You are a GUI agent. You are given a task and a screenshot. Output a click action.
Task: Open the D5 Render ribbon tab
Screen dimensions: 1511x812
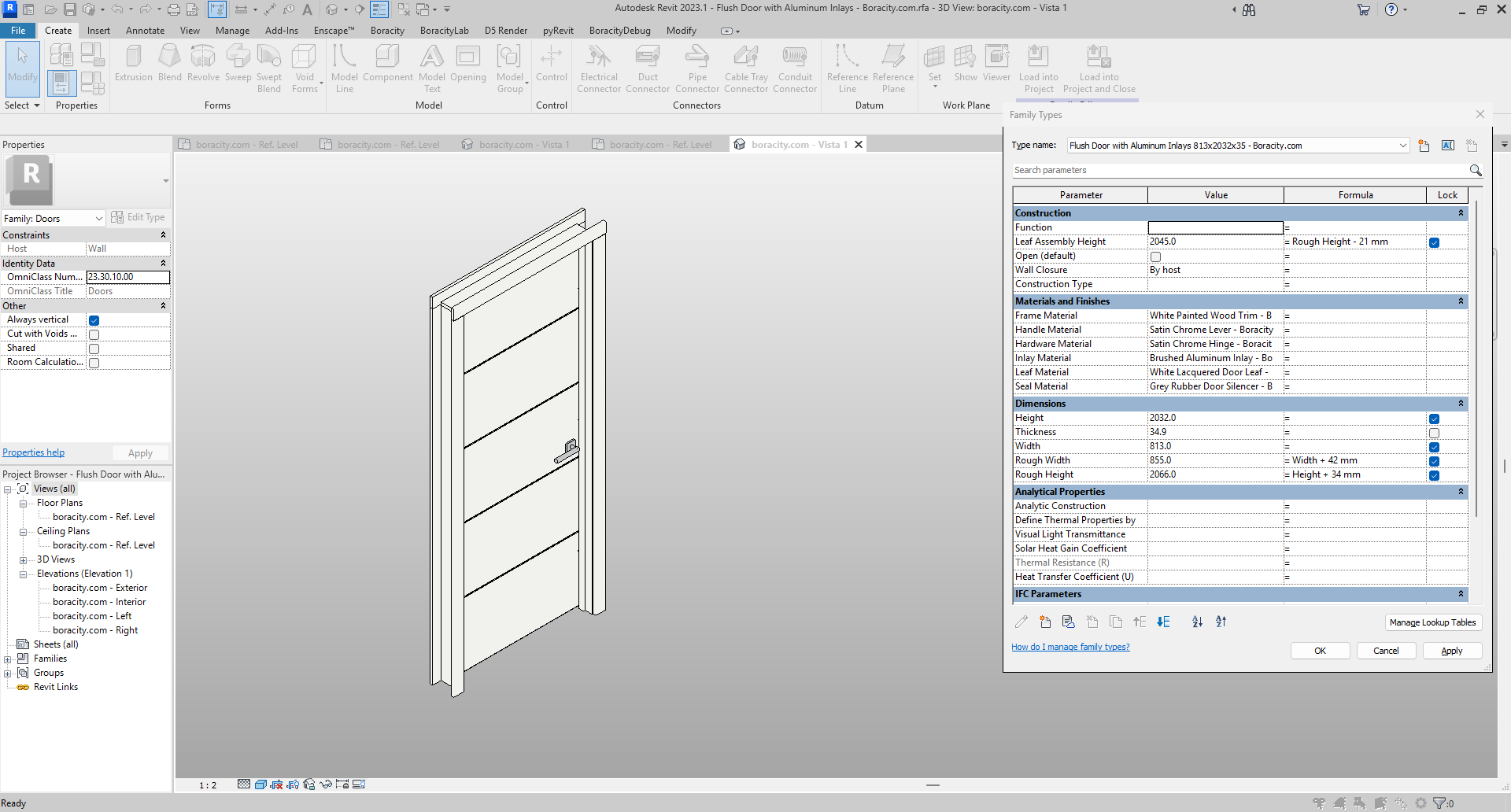[x=506, y=31]
